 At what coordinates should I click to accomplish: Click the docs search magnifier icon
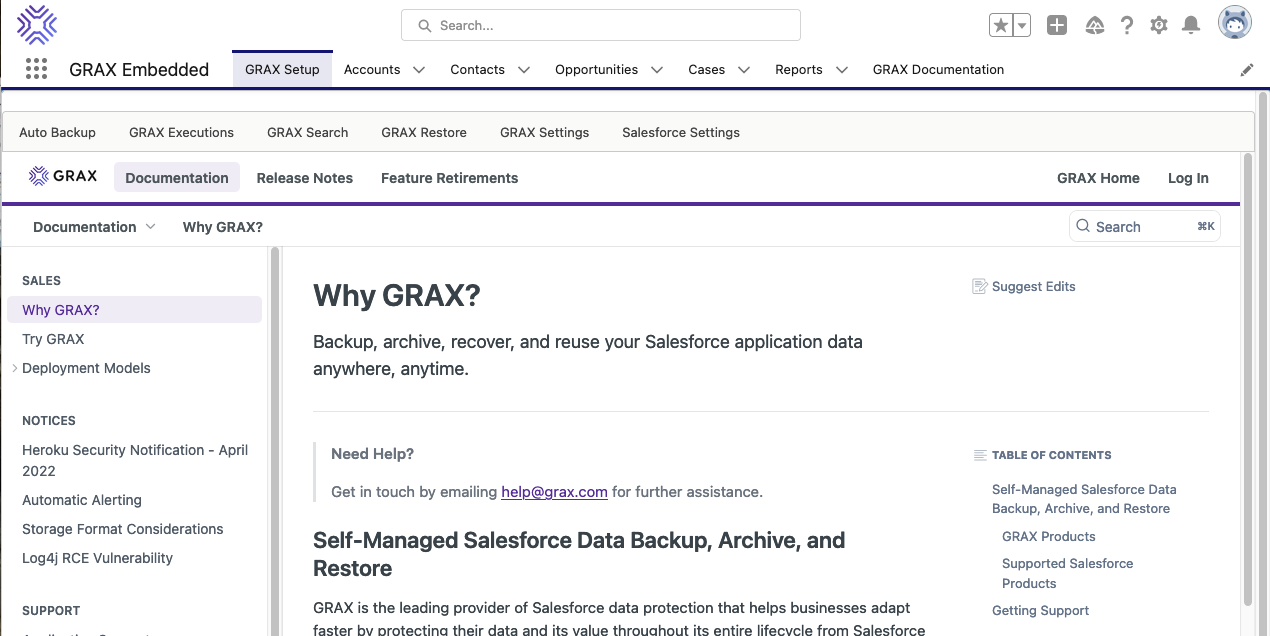(1083, 226)
